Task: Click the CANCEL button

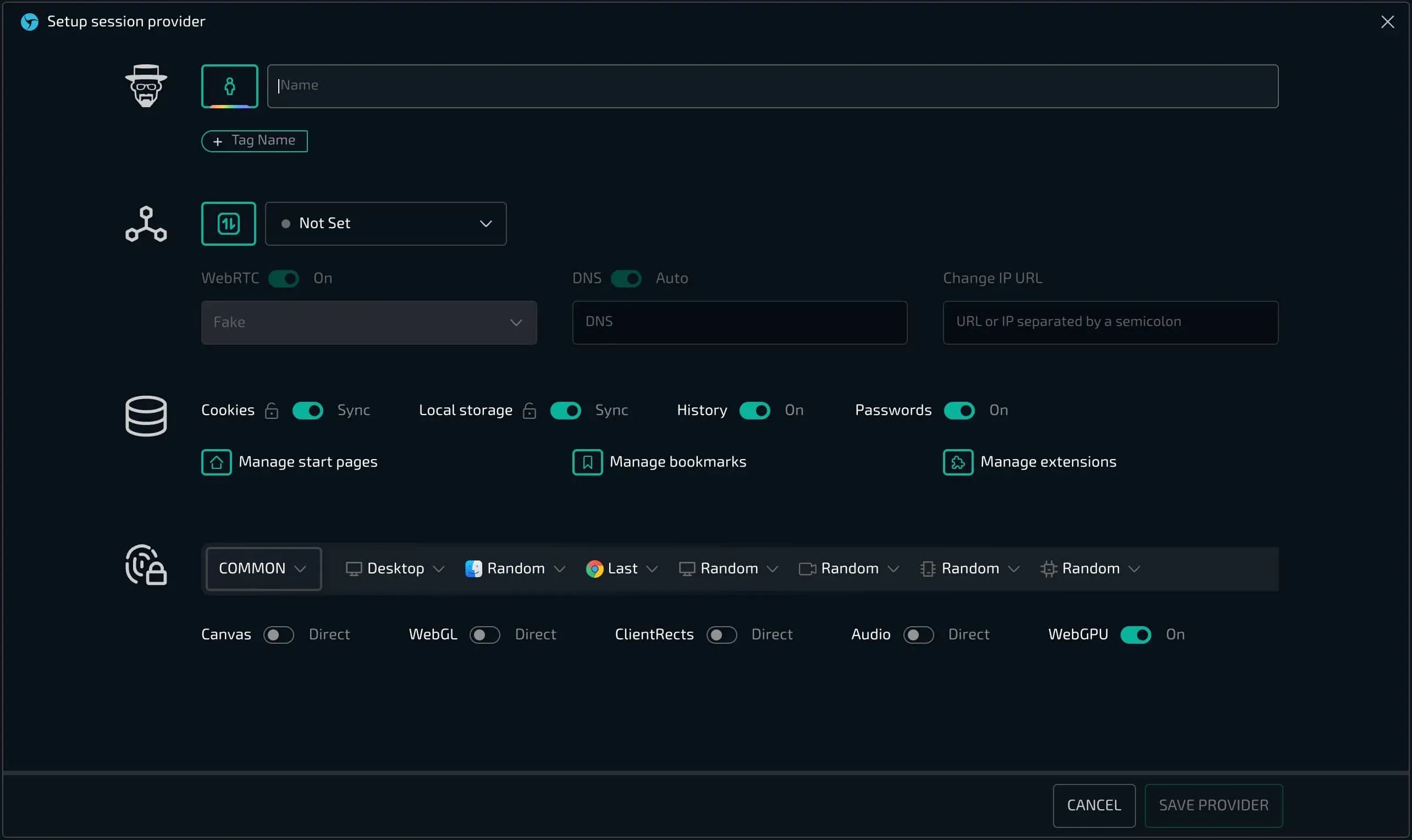Action: click(1093, 805)
